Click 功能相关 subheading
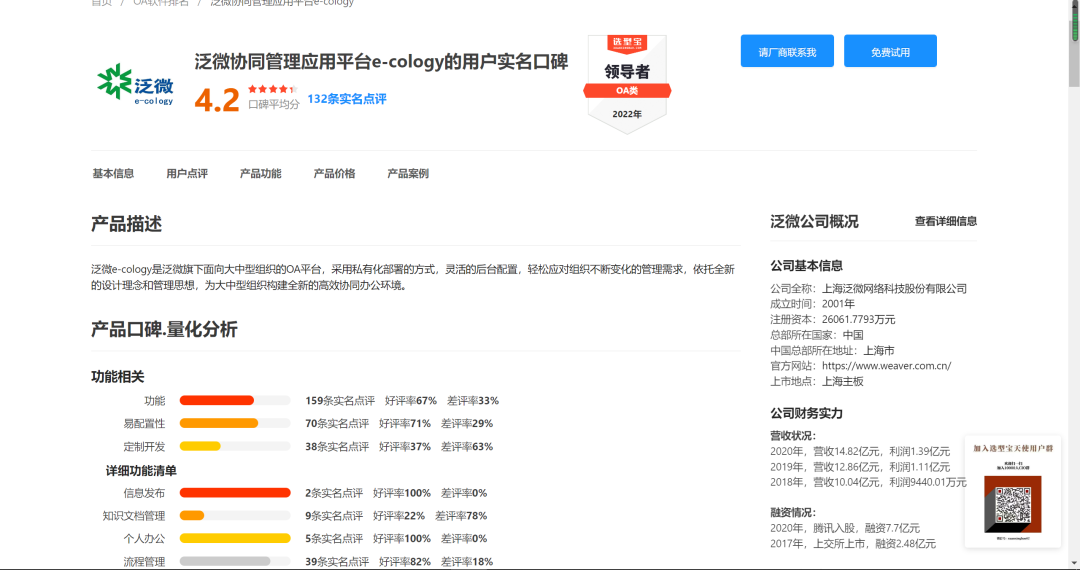 click(x=118, y=377)
